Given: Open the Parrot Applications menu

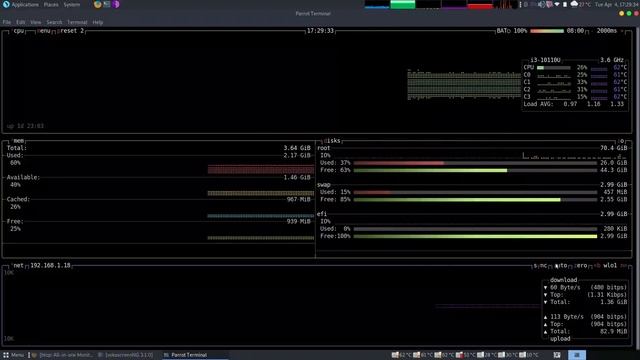Looking at the screenshot, I should click(x=21, y=4).
